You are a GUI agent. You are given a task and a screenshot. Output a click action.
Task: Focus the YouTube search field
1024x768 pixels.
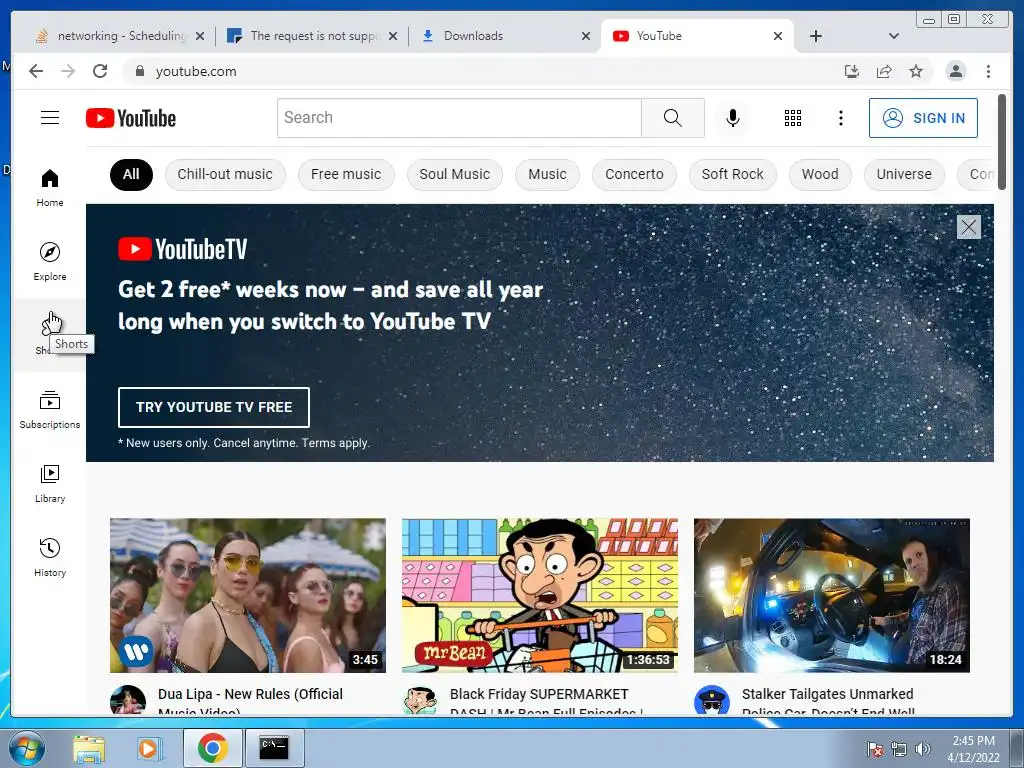coord(459,118)
